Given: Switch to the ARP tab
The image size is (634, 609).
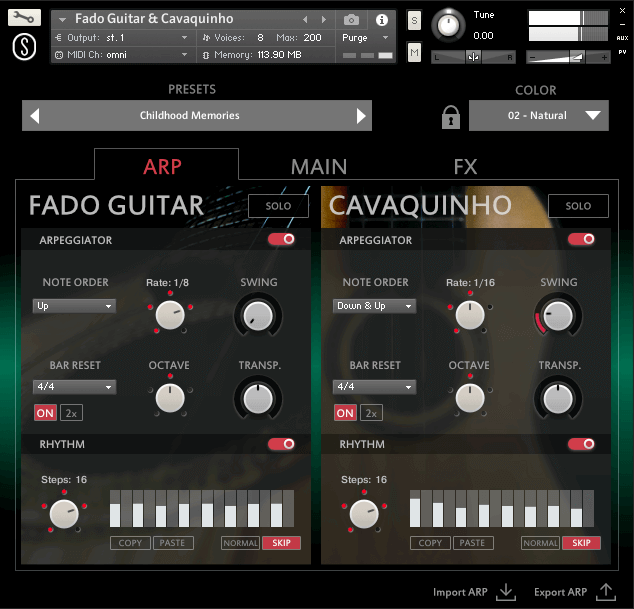Looking at the screenshot, I should coord(163,167).
